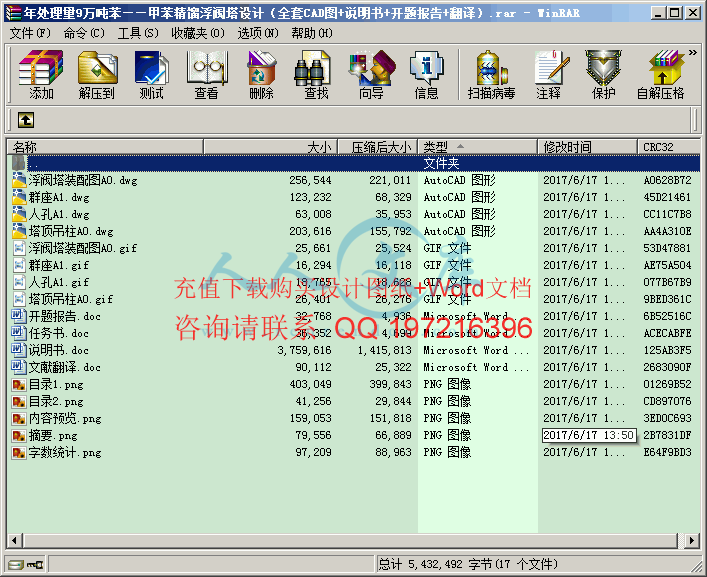The image size is (707, 577).
Task: Click the status text 总计 5,432,492 字节
Action: pos(435,564)
